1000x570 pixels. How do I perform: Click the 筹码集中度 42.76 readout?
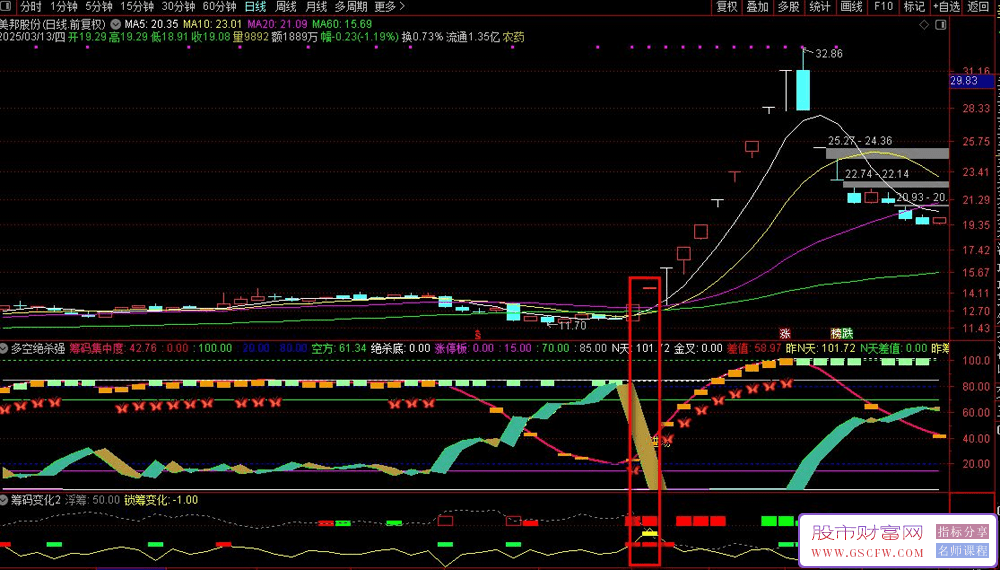112,349
